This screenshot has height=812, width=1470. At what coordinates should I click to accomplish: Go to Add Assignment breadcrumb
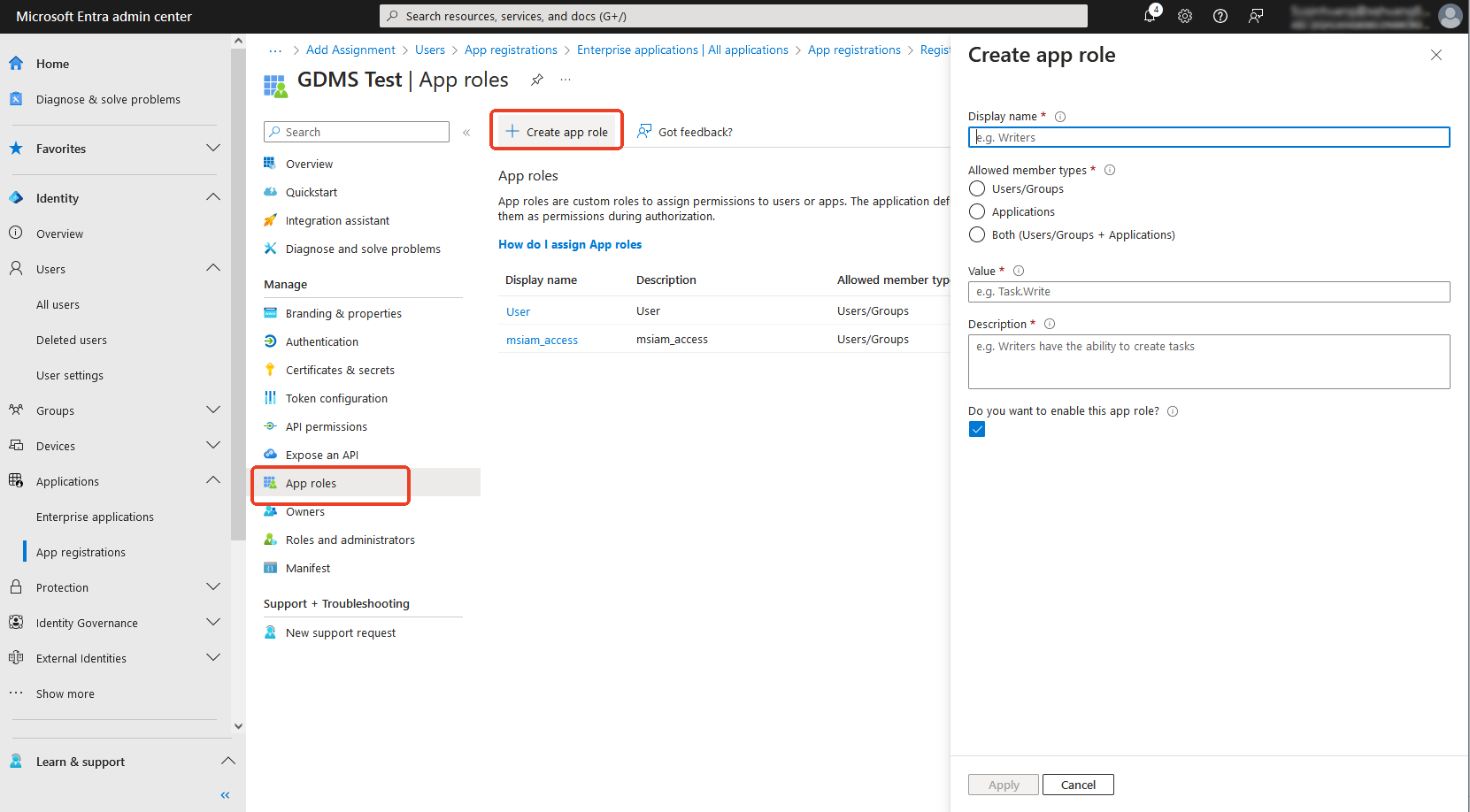(350, 50)
